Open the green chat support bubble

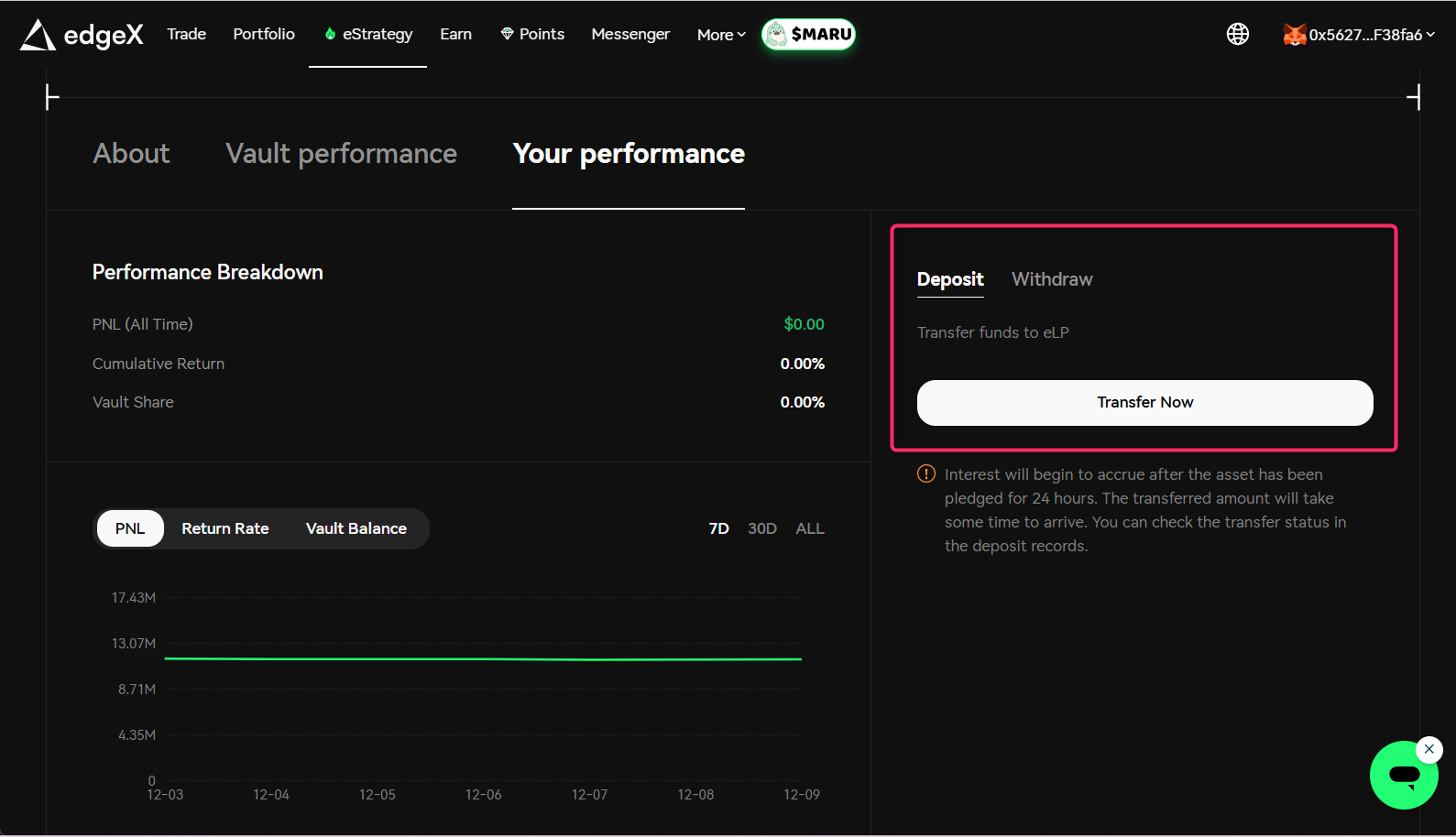(x=1403, y=776)
